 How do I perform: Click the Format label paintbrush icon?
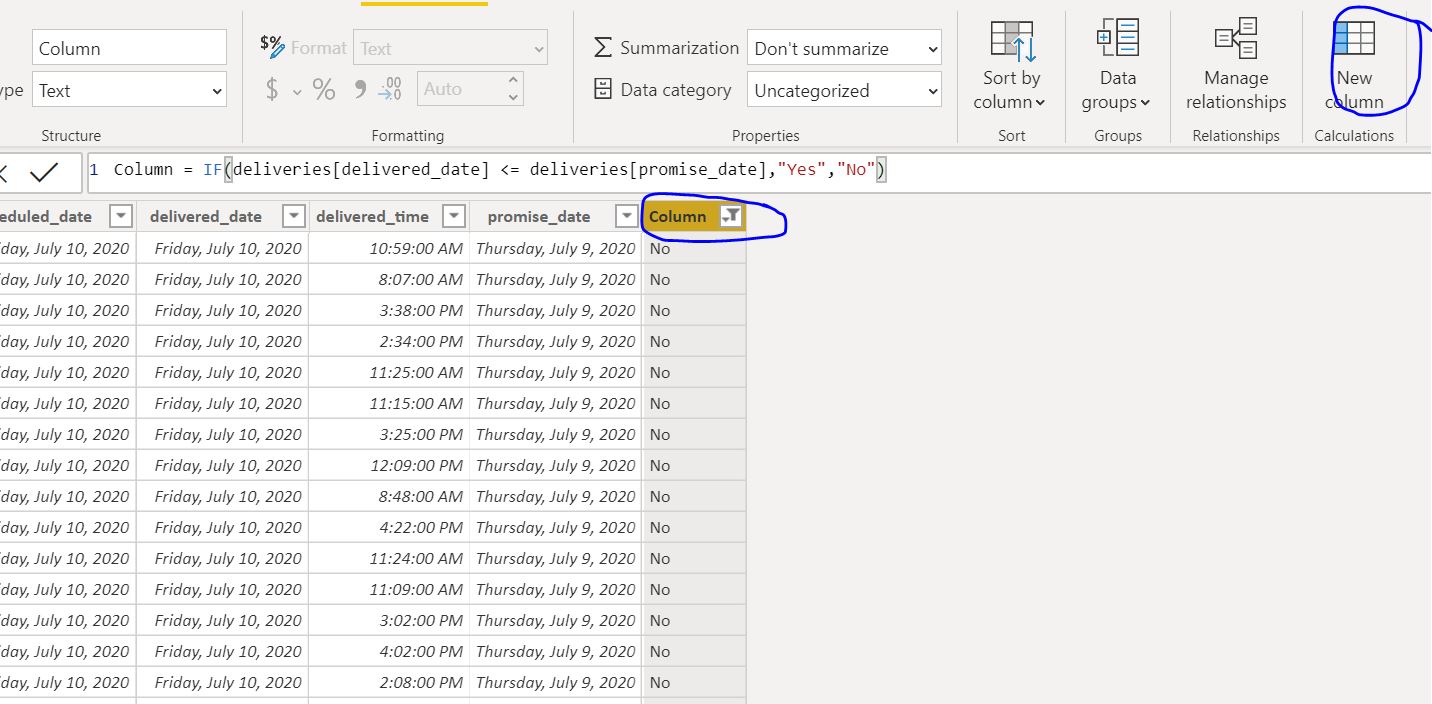click(x=271, y=46)
